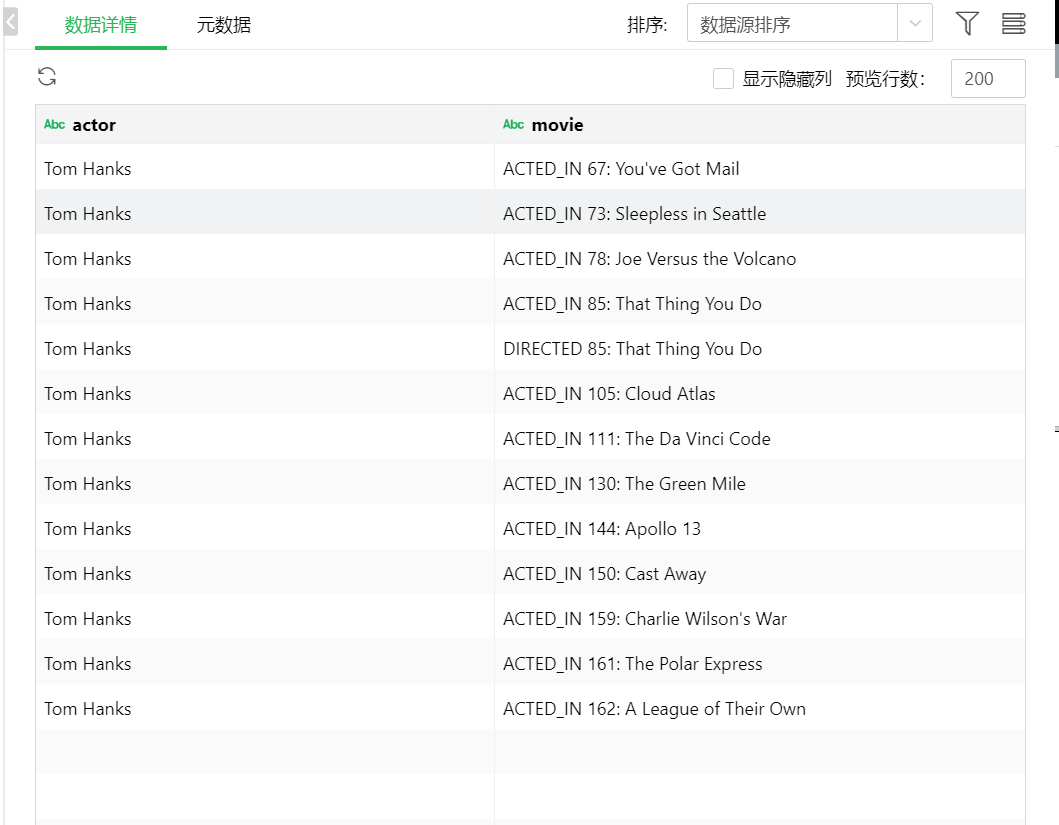The width and height of the screenshot is (1059, 825).
Task: Select cell ACTED_IN 85: That Thing You Do
Action: 760,304
